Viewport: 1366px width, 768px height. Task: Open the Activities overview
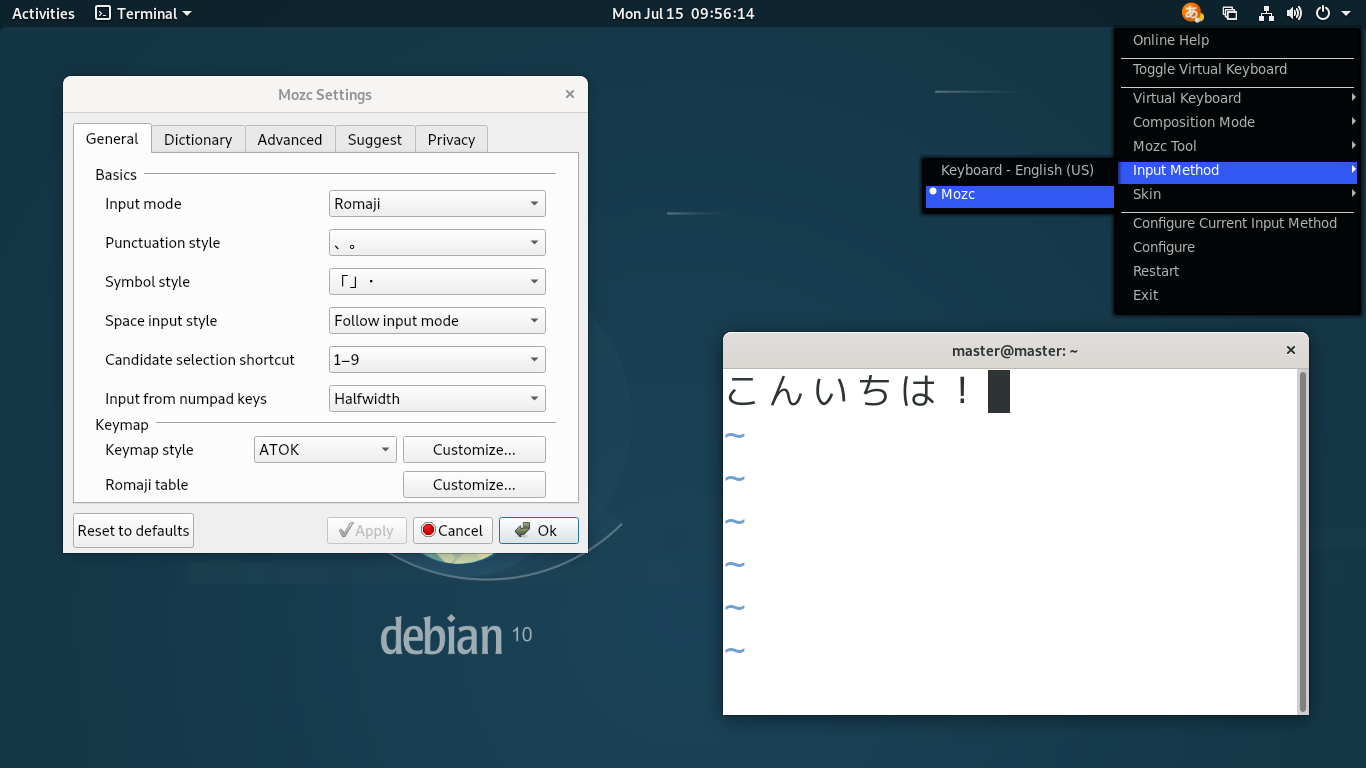(x=43, y=14)
